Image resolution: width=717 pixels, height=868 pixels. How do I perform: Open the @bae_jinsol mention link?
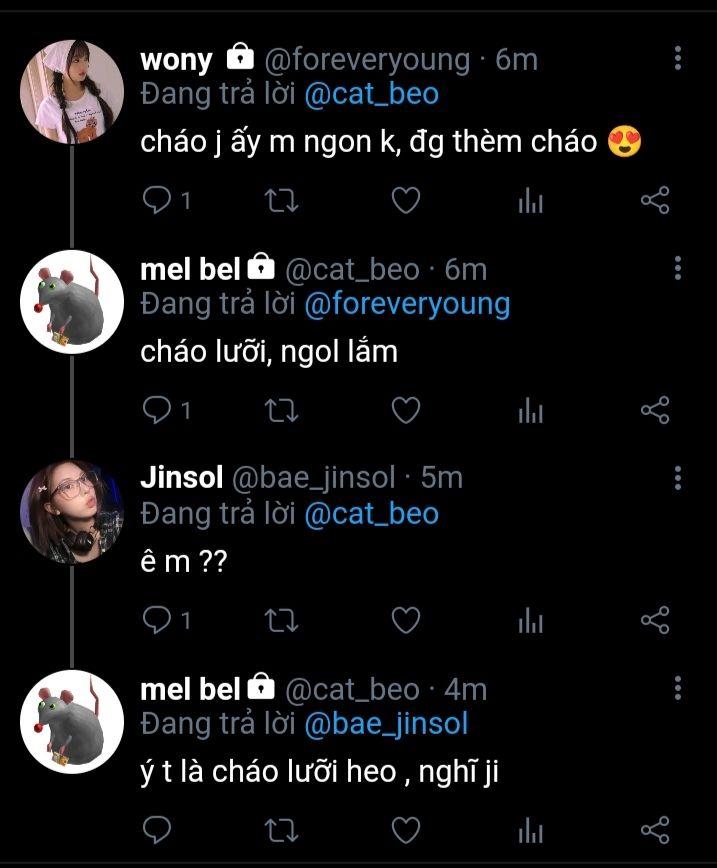click(x=385, y=722)
